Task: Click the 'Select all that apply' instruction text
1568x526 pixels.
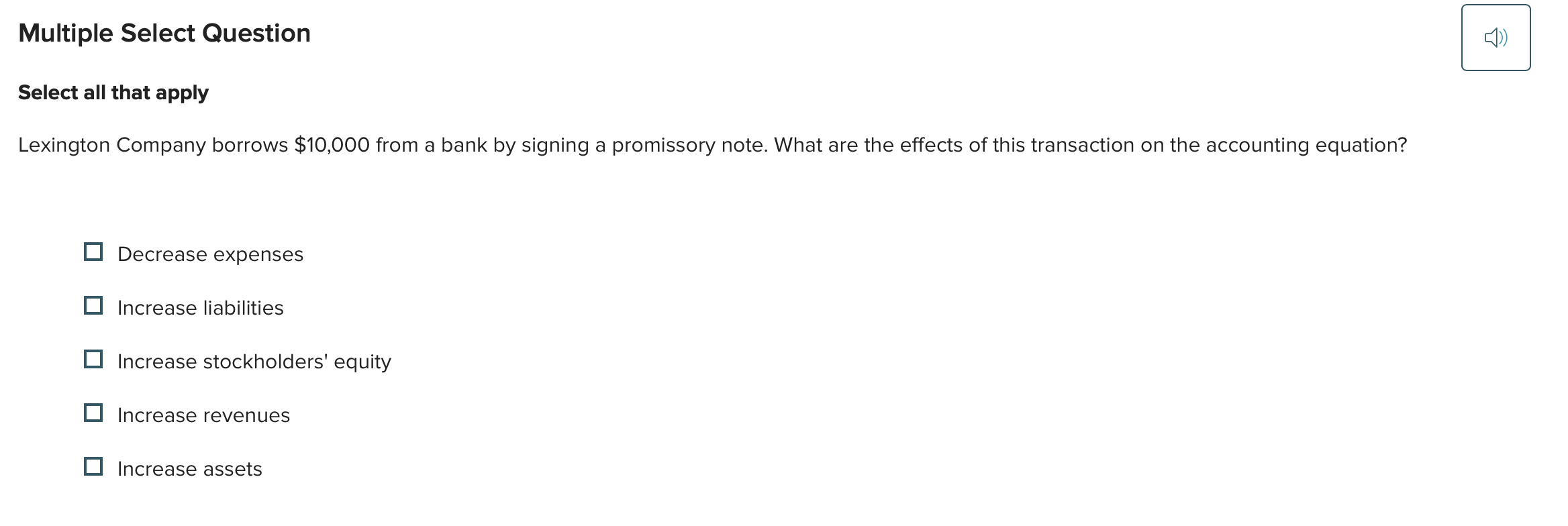Action: (x=113, y=93)
